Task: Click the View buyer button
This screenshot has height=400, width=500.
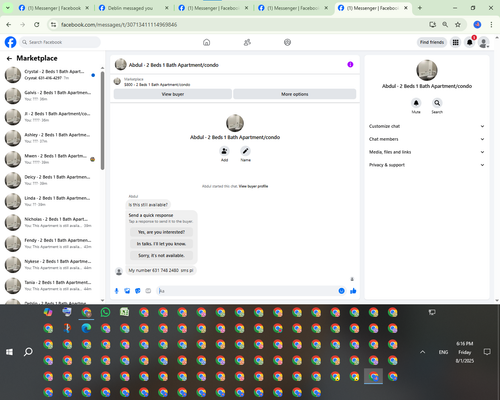Action: [x=173, y=94]
